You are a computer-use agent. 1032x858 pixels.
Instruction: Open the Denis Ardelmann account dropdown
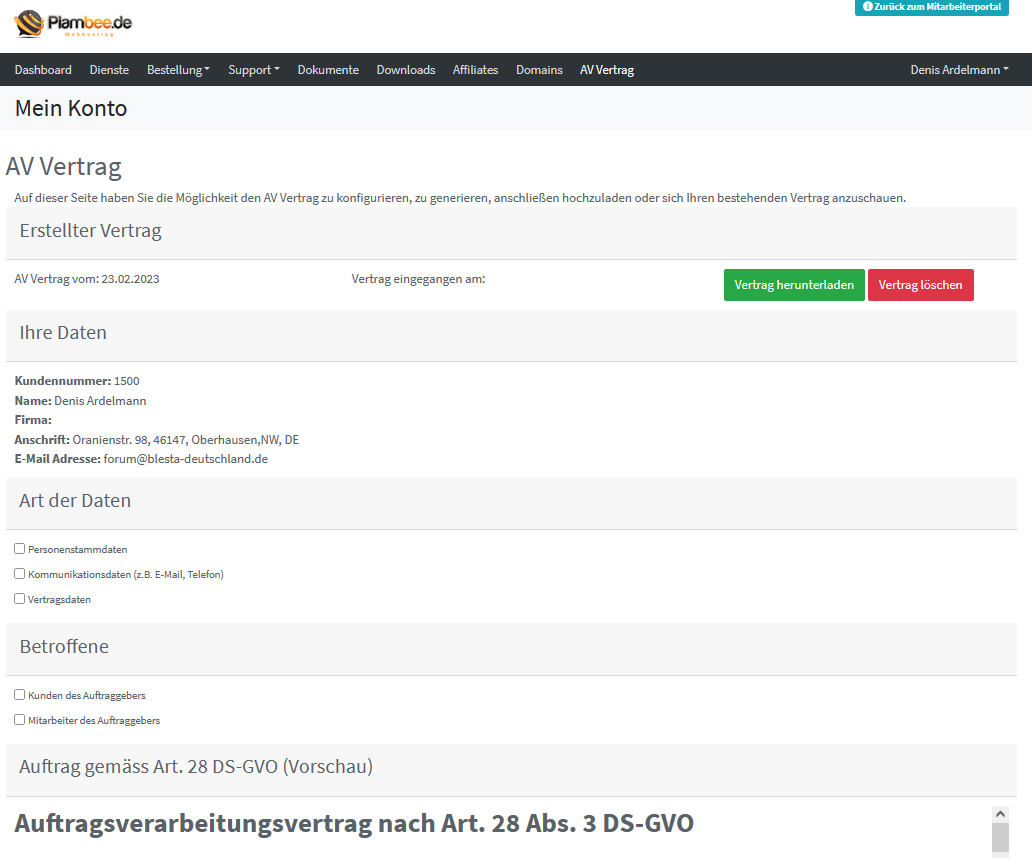958,70
